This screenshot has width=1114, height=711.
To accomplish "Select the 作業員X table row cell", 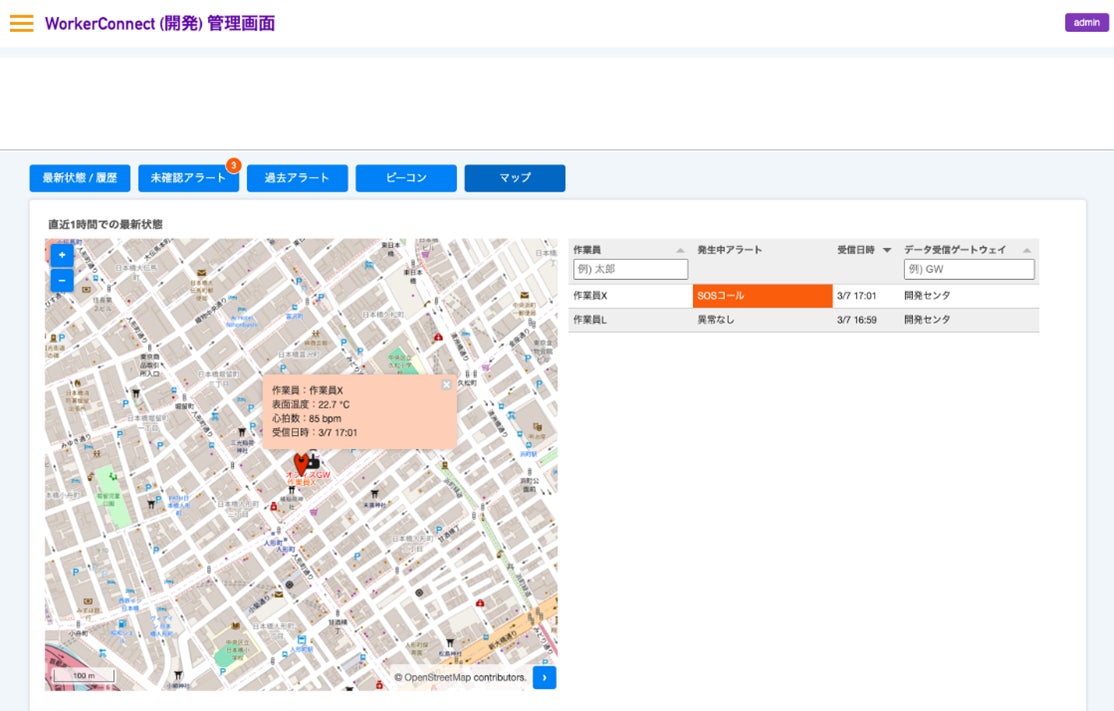I will [630, 296].
